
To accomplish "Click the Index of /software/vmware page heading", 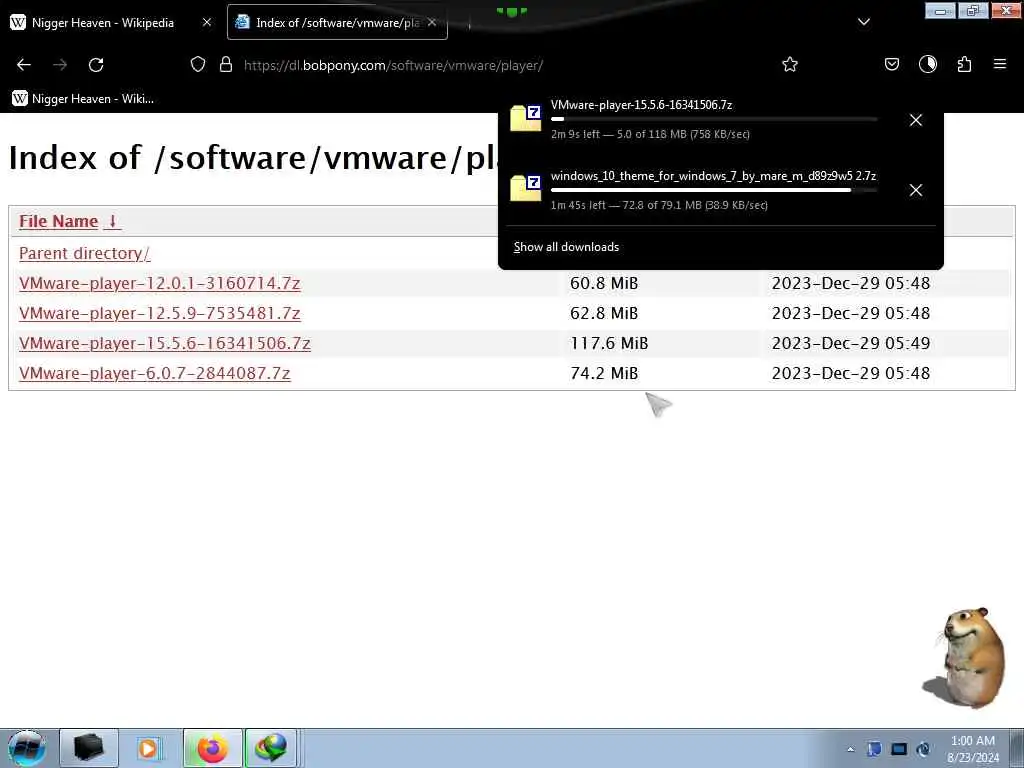I will click(253, 158).
